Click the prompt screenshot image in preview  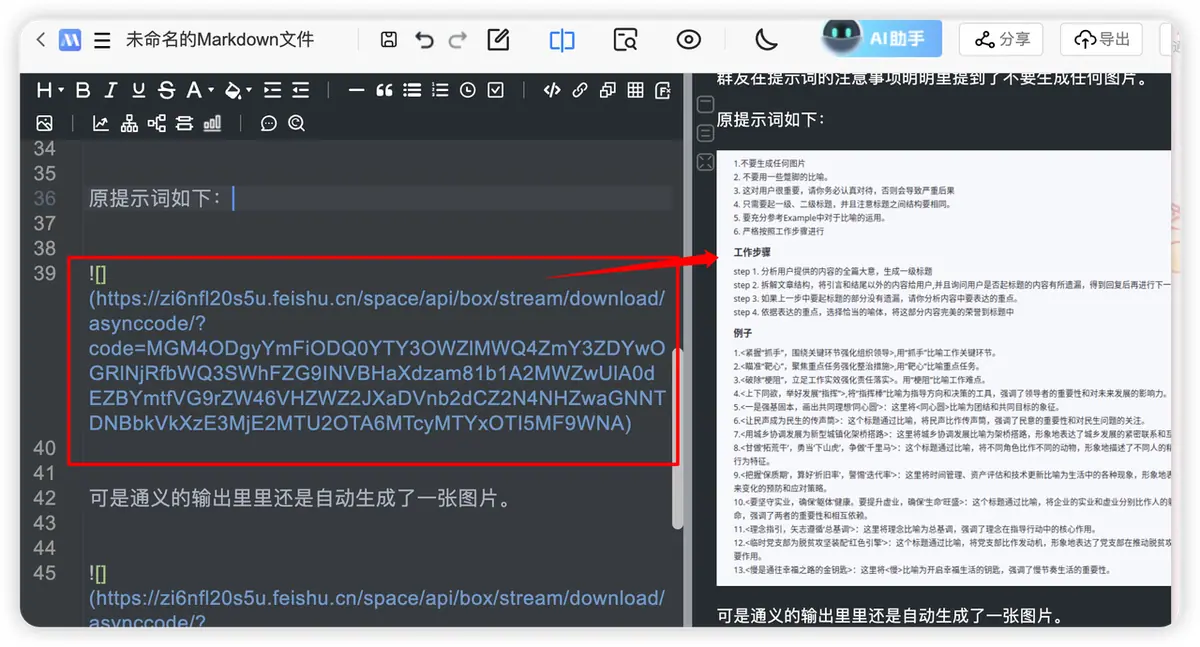coord(943,368)
